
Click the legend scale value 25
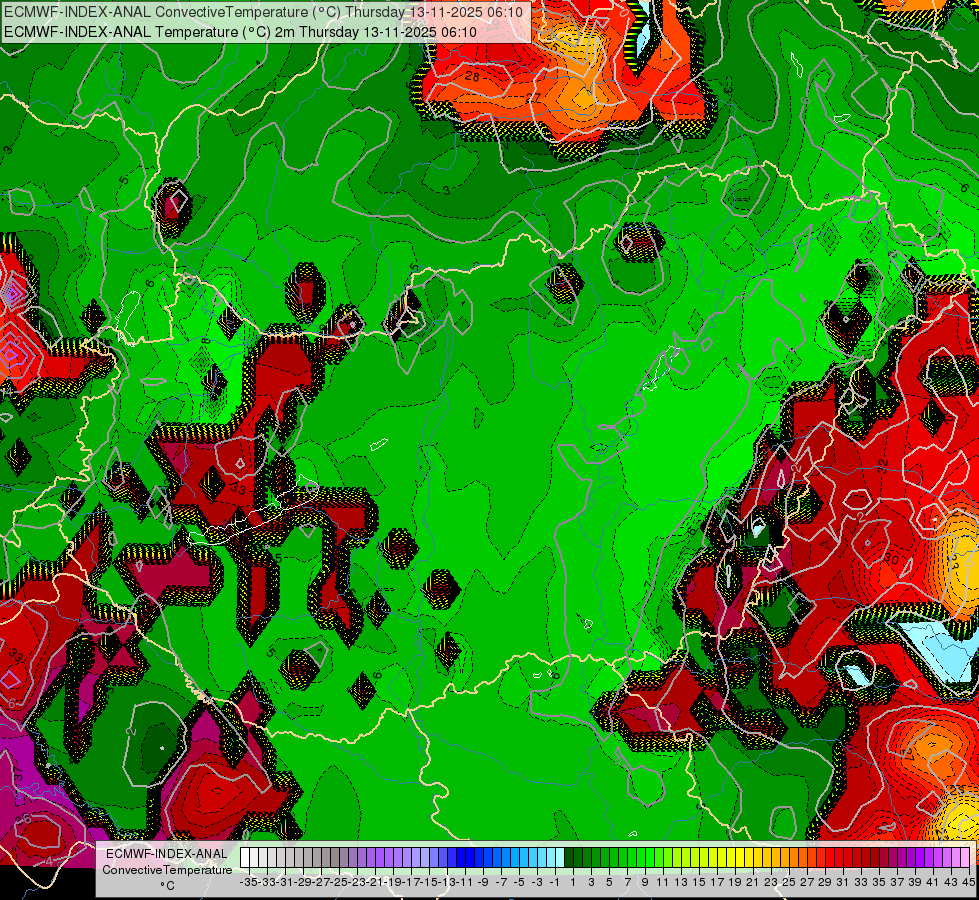coord(789,882)
